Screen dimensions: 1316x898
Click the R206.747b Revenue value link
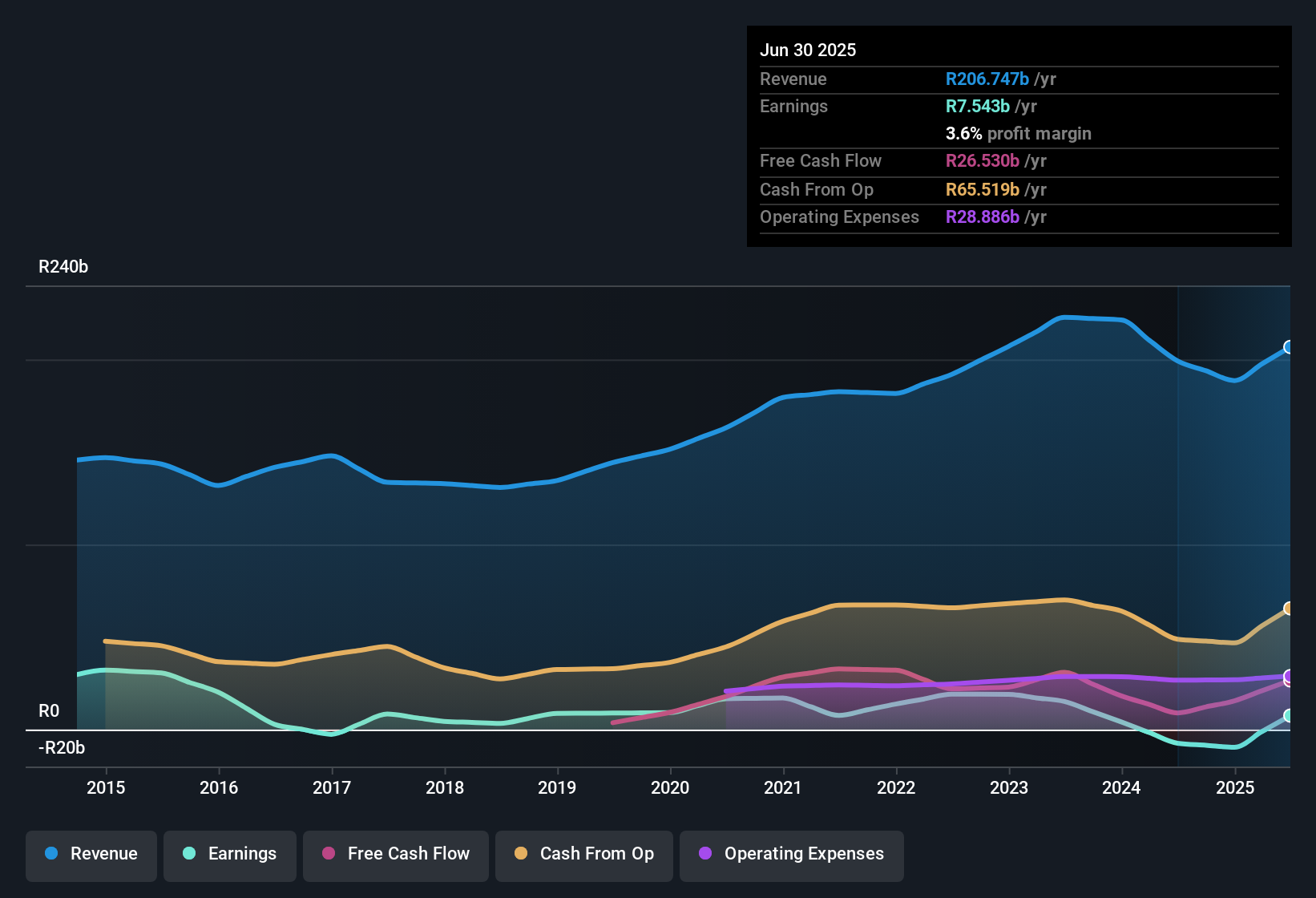[x=987, y=79]
